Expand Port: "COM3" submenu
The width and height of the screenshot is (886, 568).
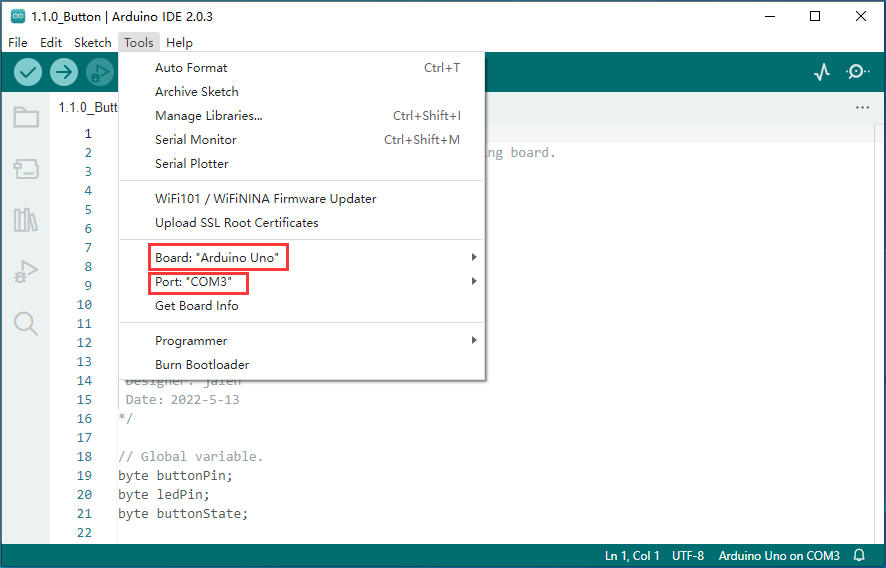coord(302,281)
